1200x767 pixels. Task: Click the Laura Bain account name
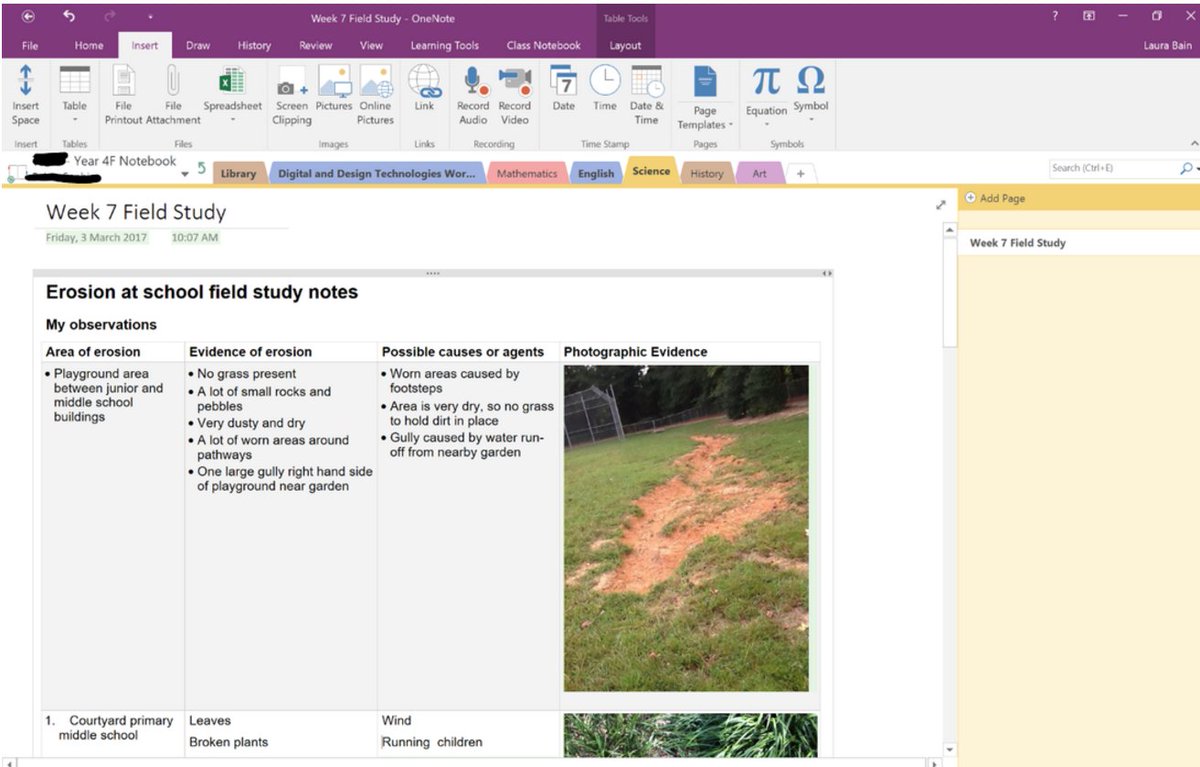[1167, 45]
